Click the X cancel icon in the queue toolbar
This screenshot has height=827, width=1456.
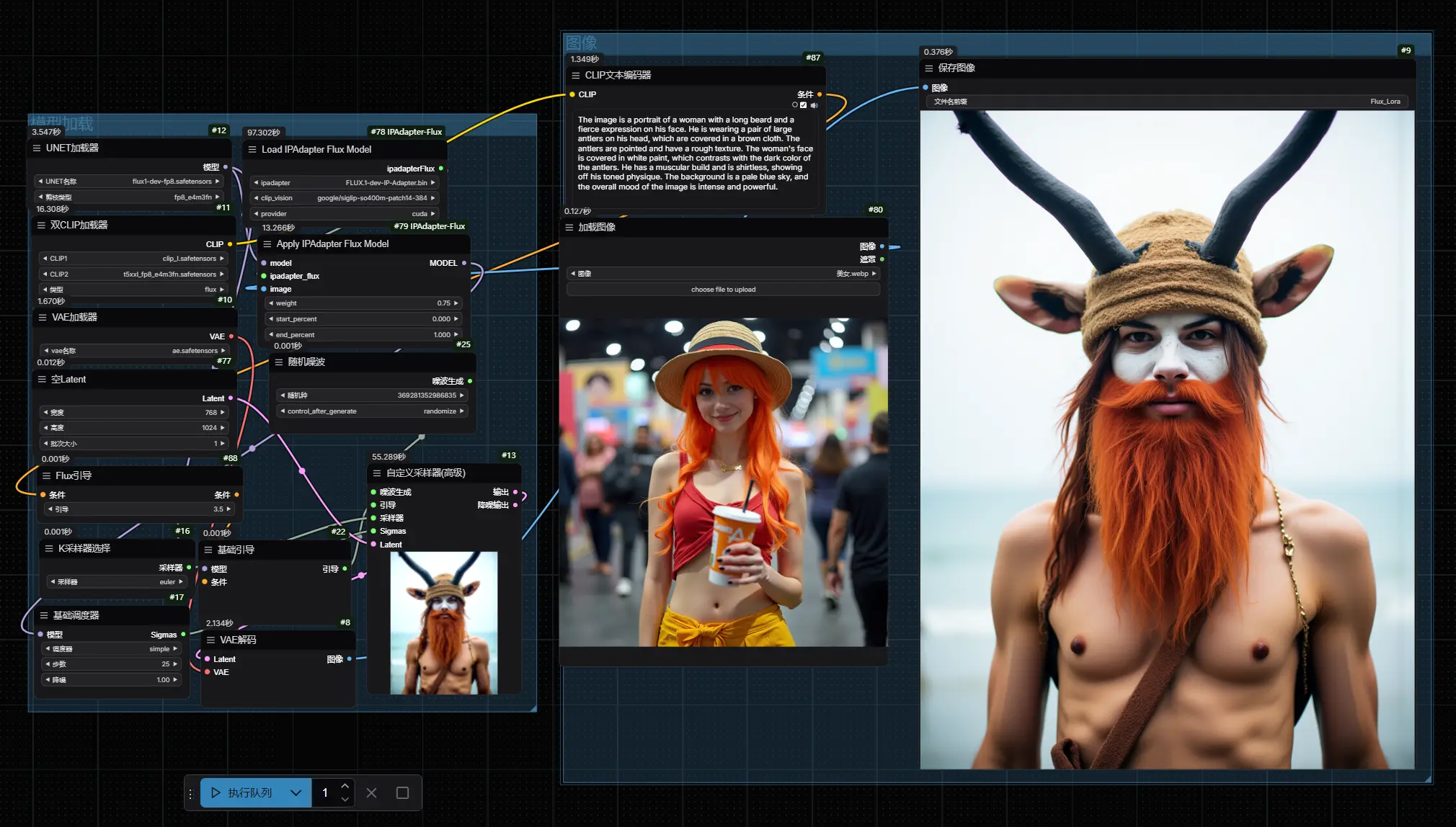[x=371, y=792]
